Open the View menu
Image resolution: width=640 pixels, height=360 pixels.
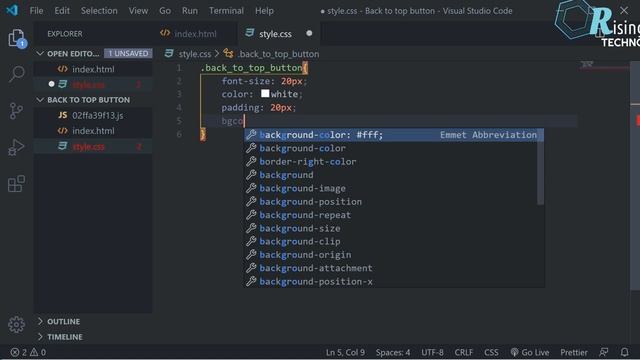coord(138,11)
